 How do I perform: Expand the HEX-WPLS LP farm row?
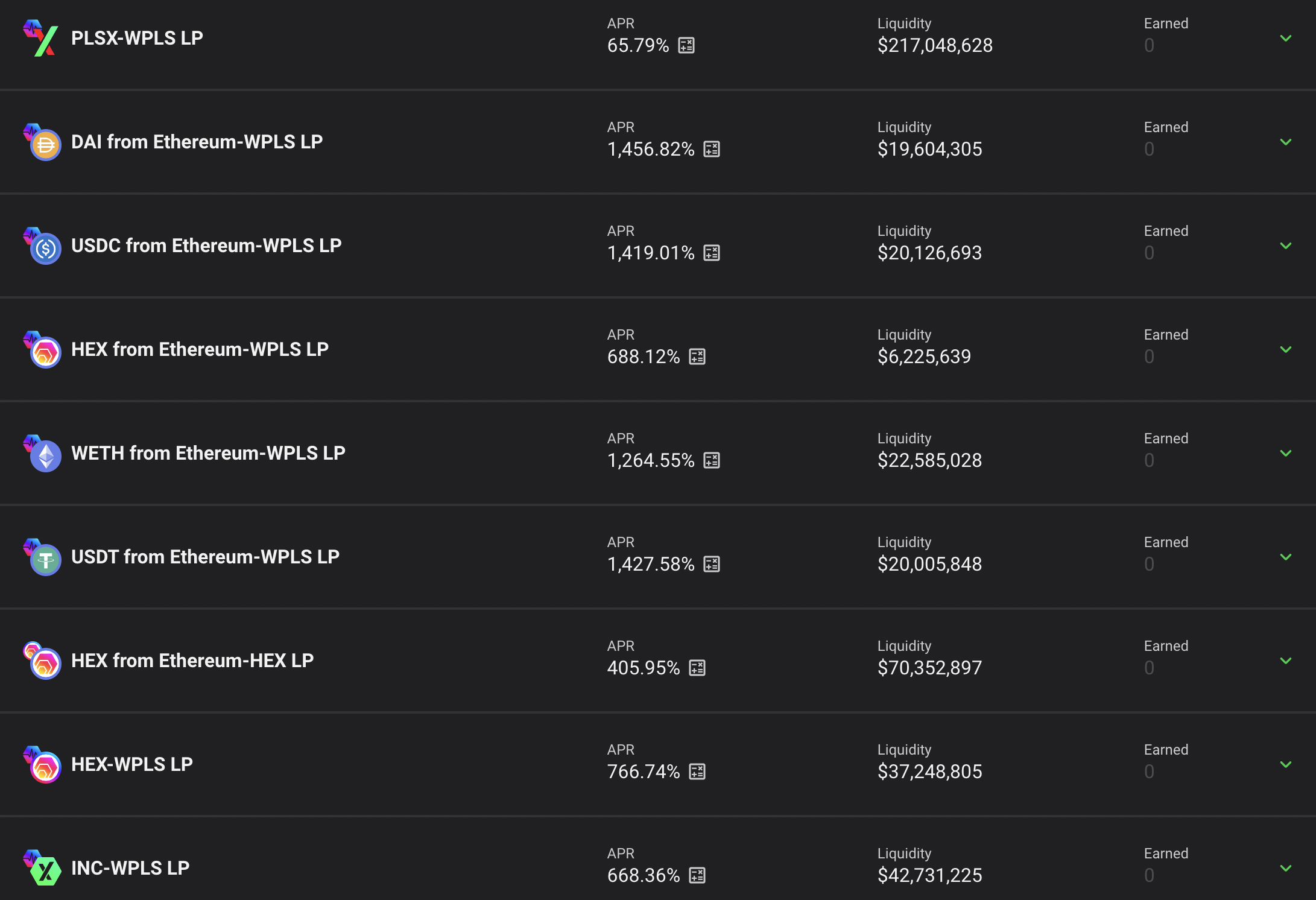[1286, 764]
